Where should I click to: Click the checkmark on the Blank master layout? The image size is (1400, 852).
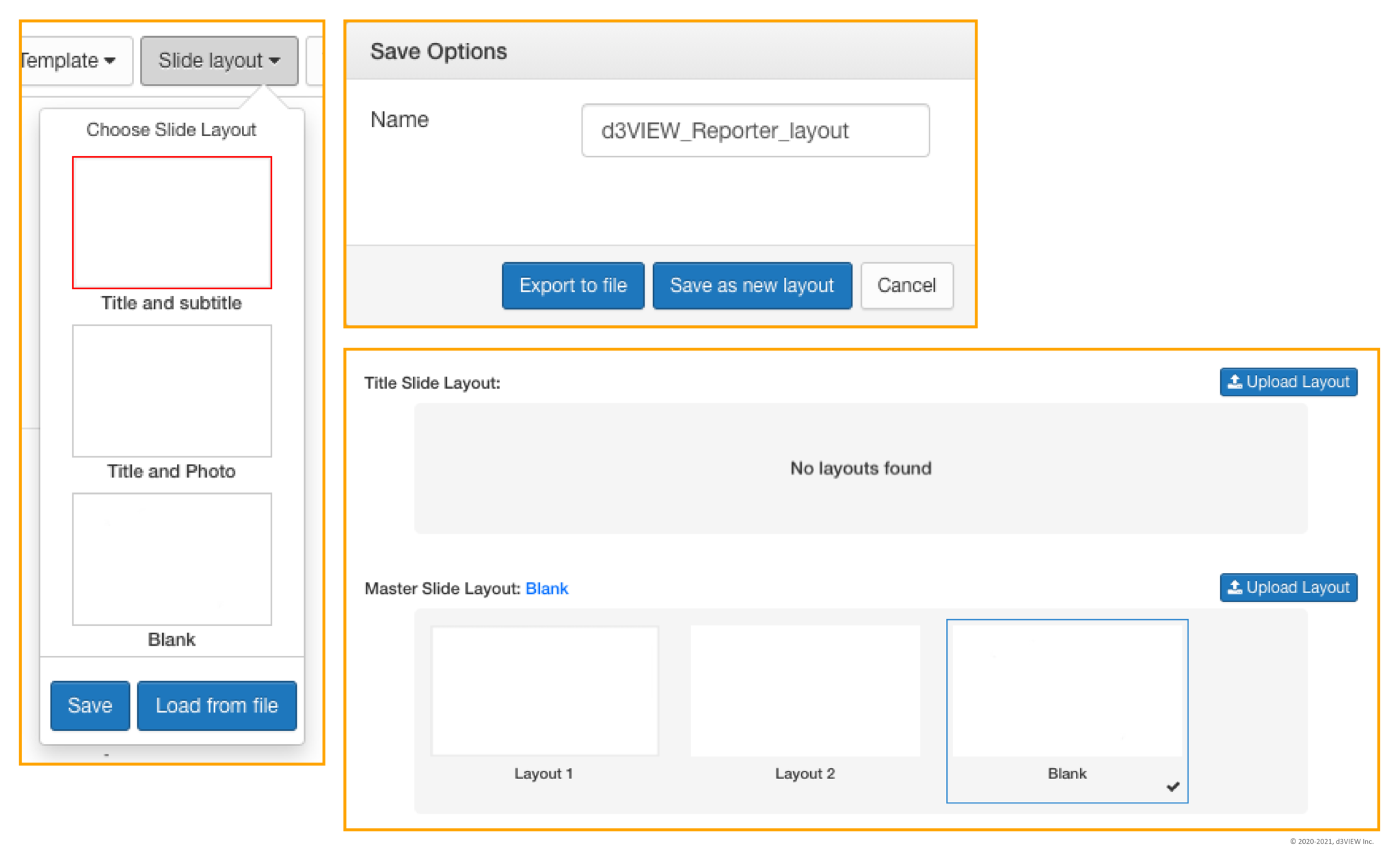pyautogui.click(x=1174, y=786)
